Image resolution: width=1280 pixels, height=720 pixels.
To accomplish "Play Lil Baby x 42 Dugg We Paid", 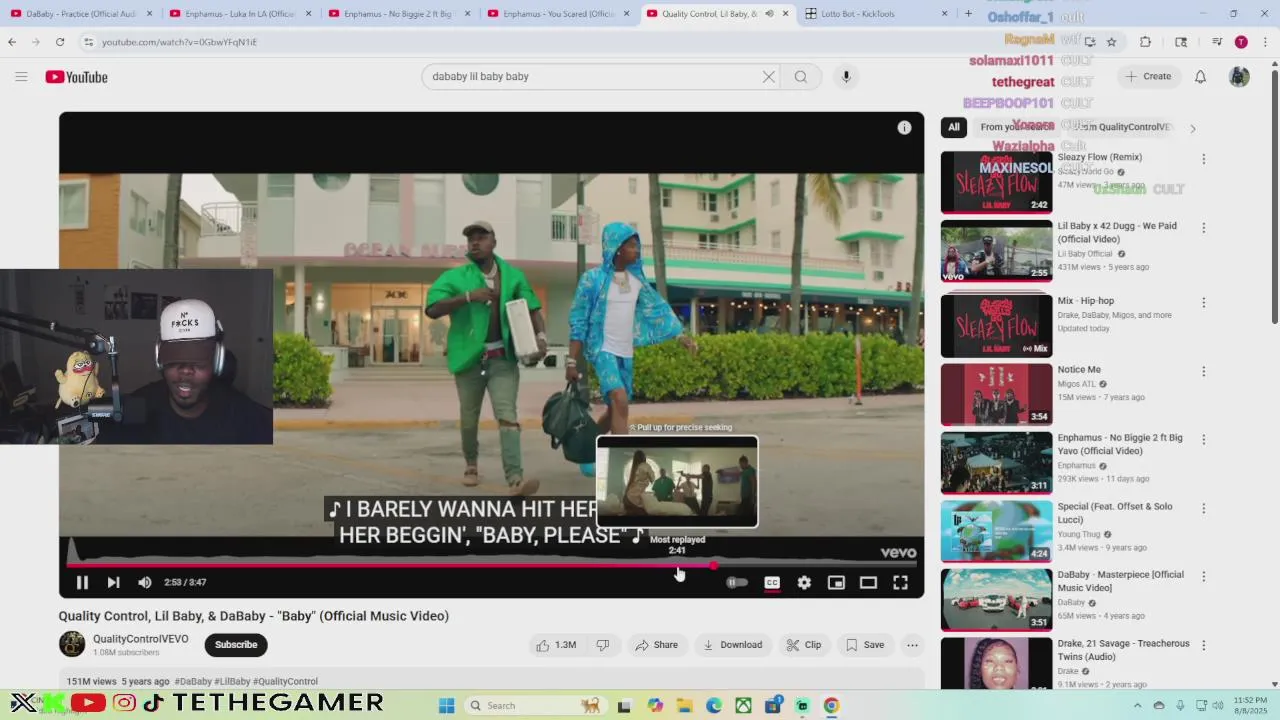I will click(996, 251).
